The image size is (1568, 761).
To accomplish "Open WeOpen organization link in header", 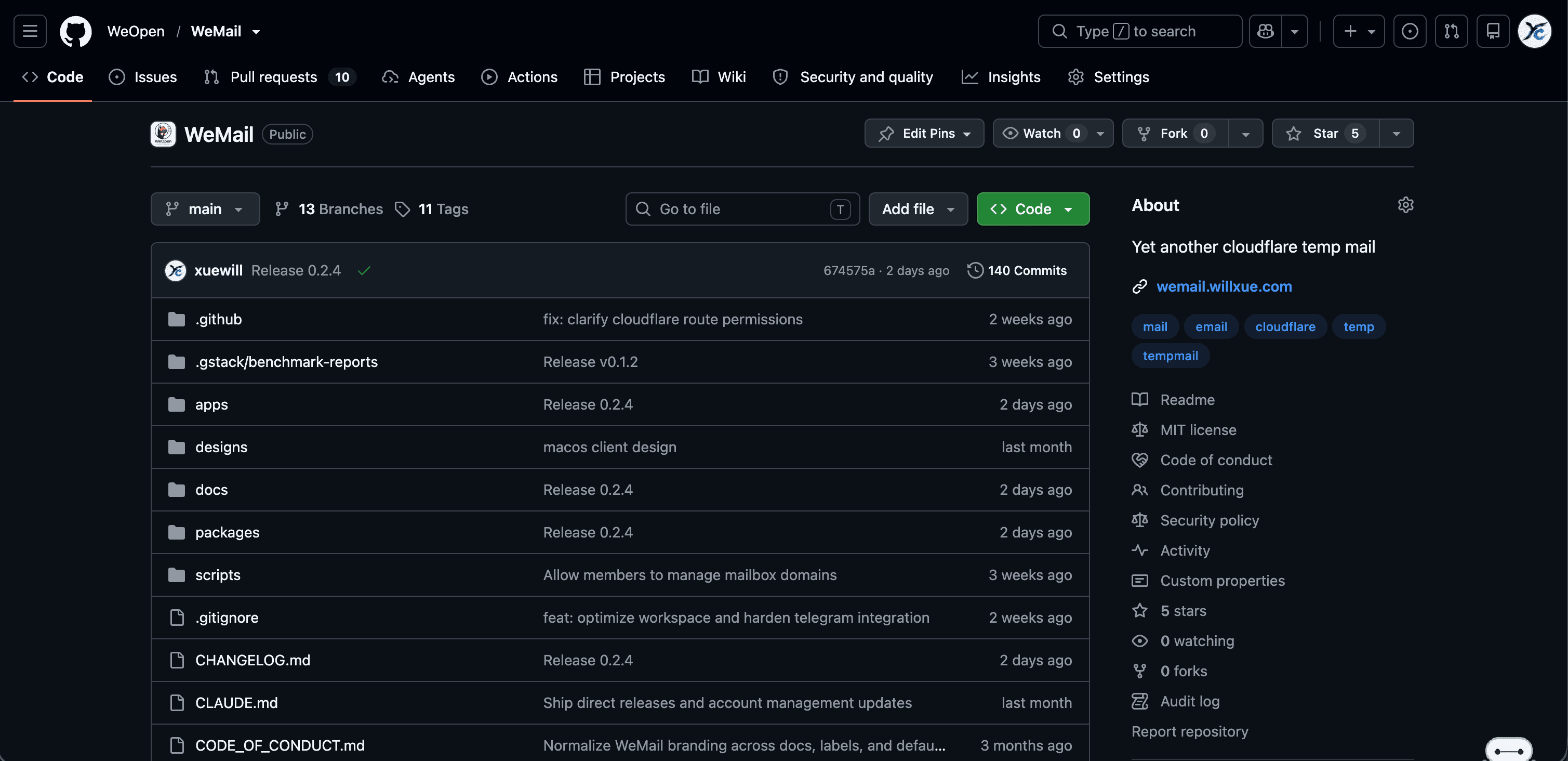I will (136, 31).
